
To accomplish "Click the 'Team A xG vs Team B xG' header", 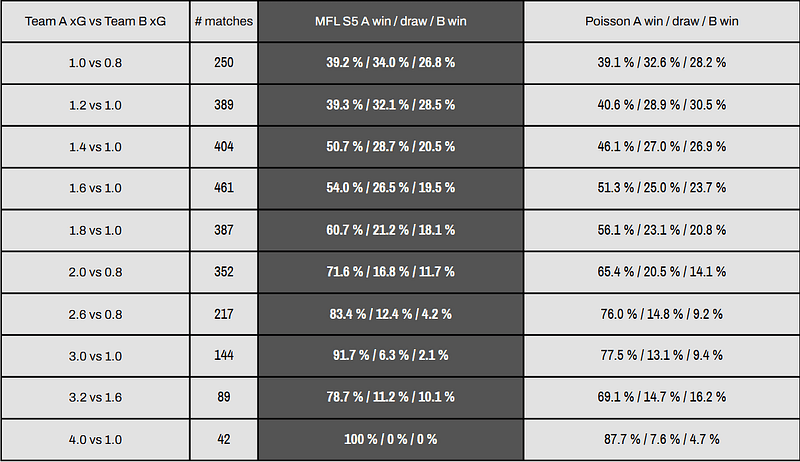I will coord(96,21).
